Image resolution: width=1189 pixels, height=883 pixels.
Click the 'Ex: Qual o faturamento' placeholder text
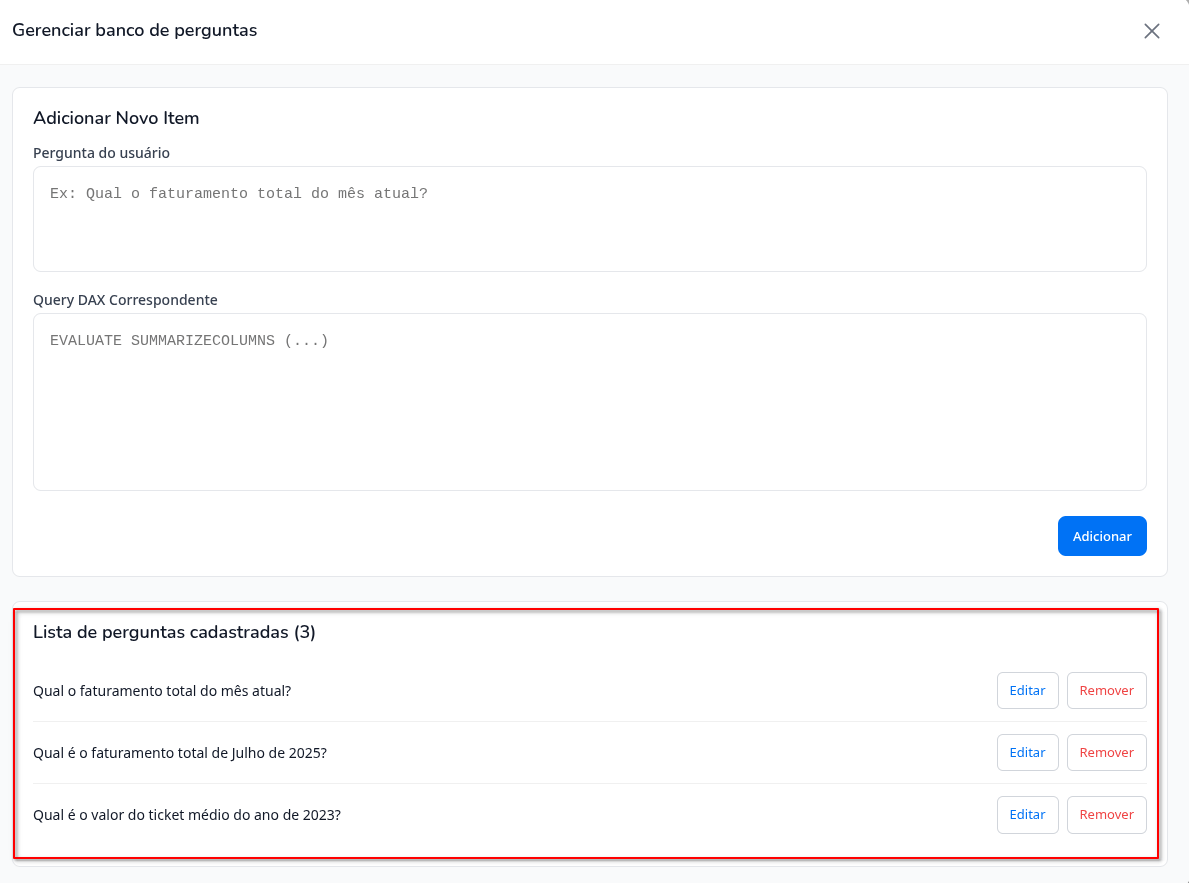coord(239,194)
